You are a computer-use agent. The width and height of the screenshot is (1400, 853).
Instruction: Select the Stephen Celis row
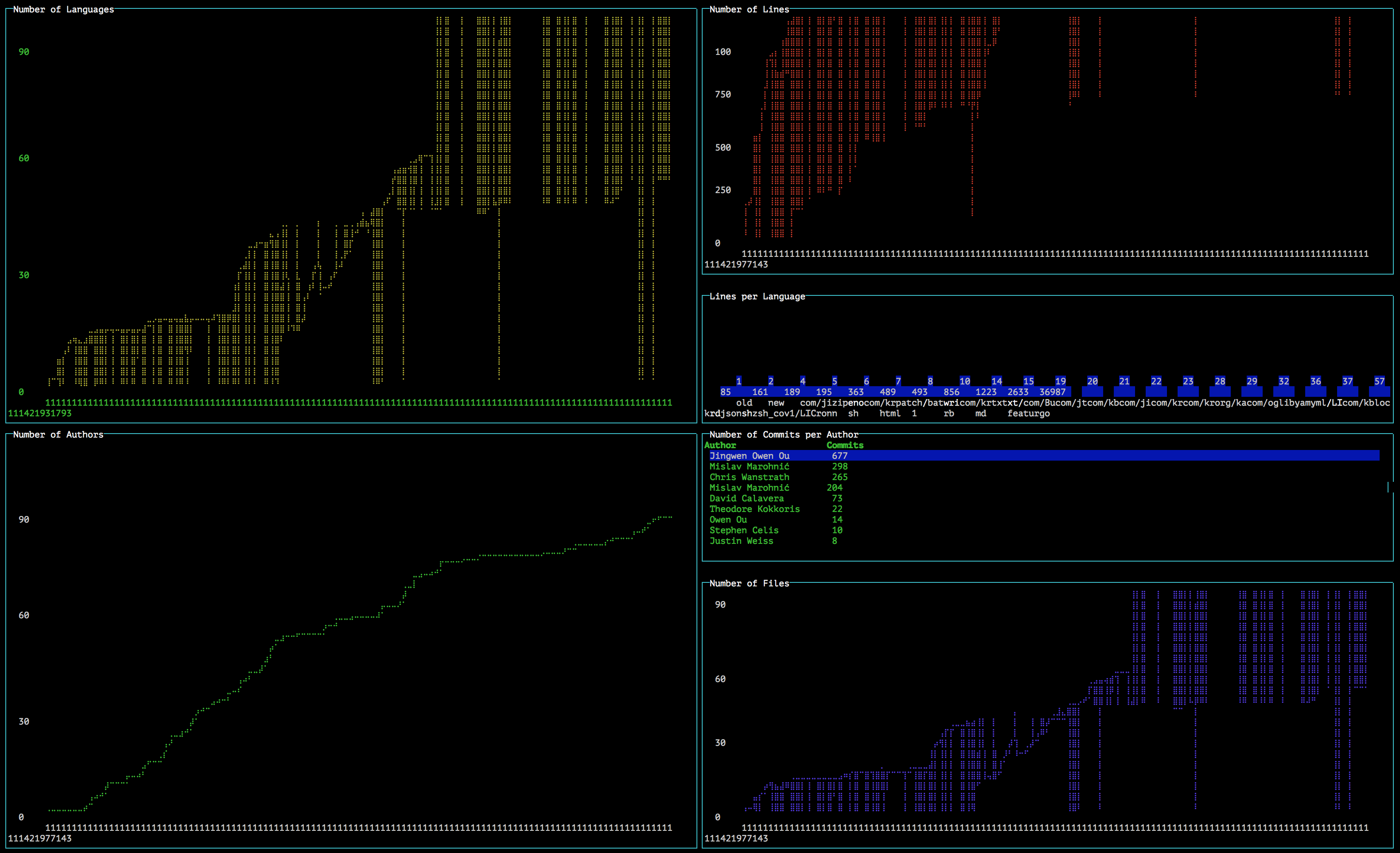pyautogui.click(x=744, y=530)
